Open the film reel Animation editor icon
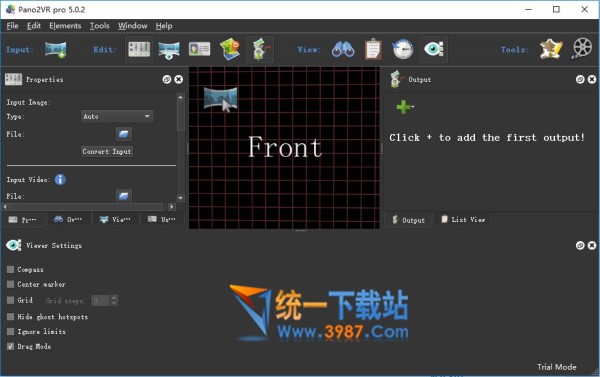The image size is (600, 377). [x=582, y=49]
